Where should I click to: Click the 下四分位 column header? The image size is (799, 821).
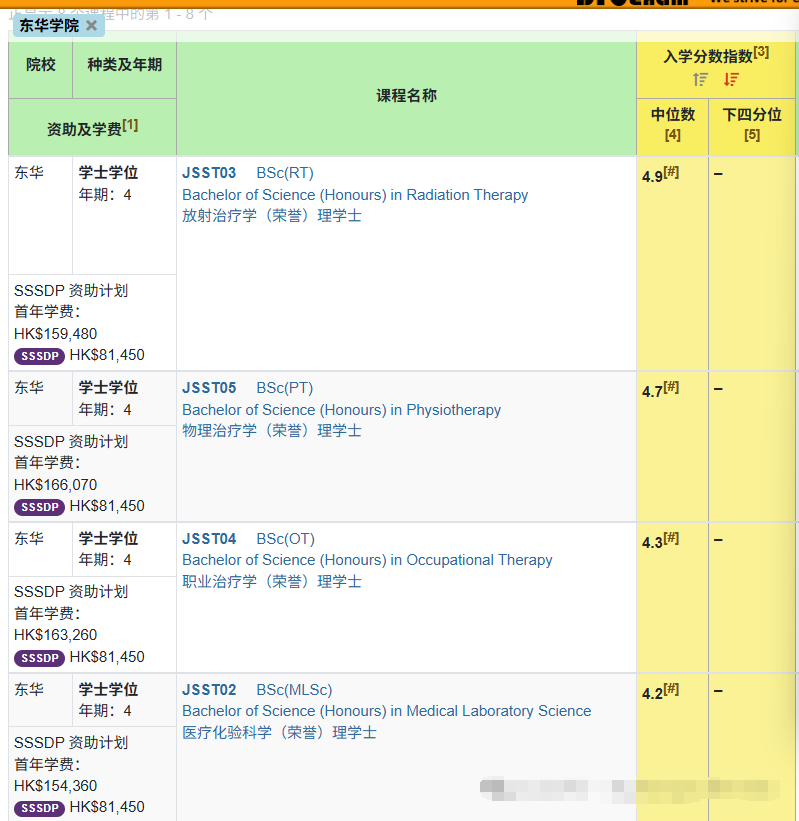(x=752, y=115)
